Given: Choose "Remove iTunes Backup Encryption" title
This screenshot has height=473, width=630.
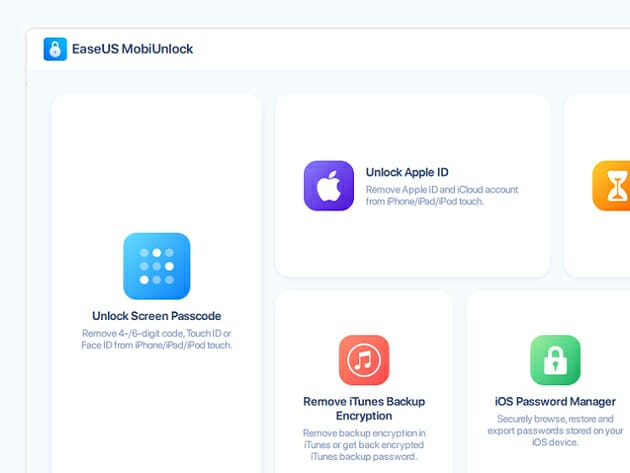Looking at the screenshot, I should click(x=363, y=408).
